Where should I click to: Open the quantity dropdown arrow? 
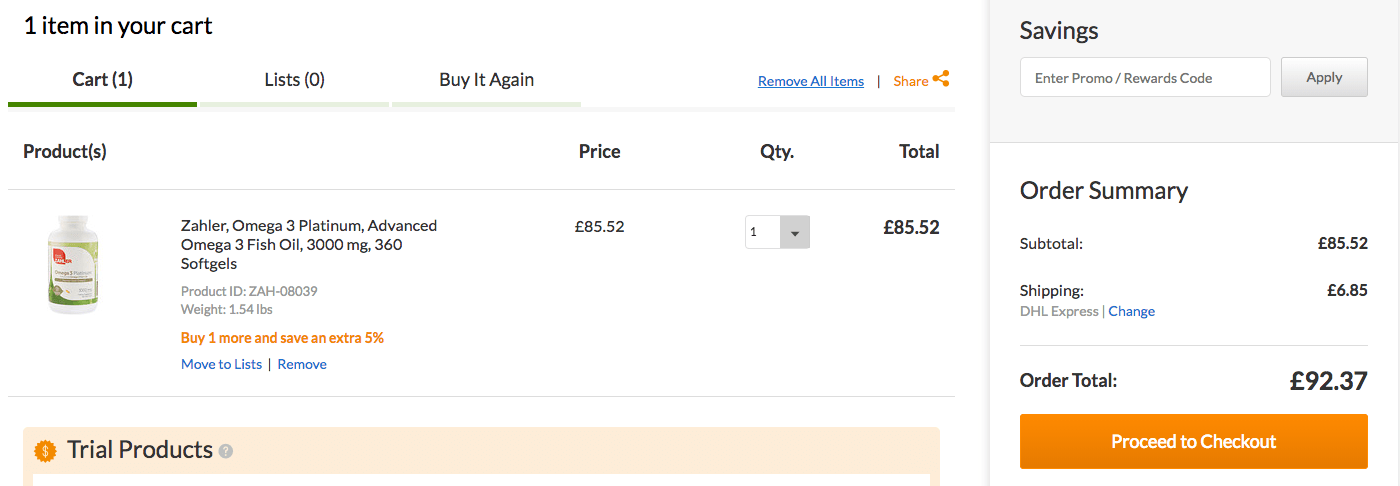click(x=794, y=232)
